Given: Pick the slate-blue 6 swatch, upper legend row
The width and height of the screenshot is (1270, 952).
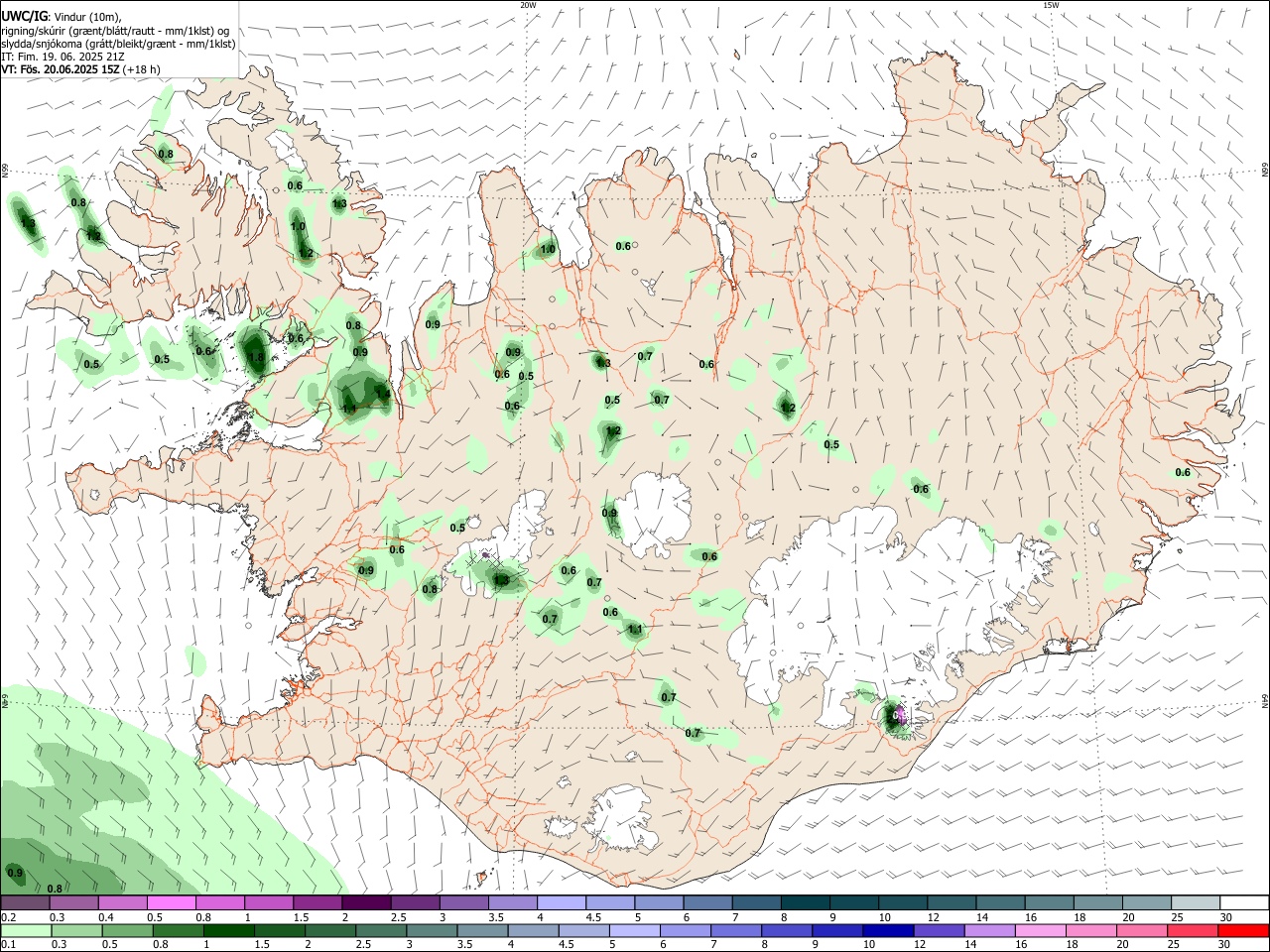Looking at the screenshot, I should tap(706, 903).
